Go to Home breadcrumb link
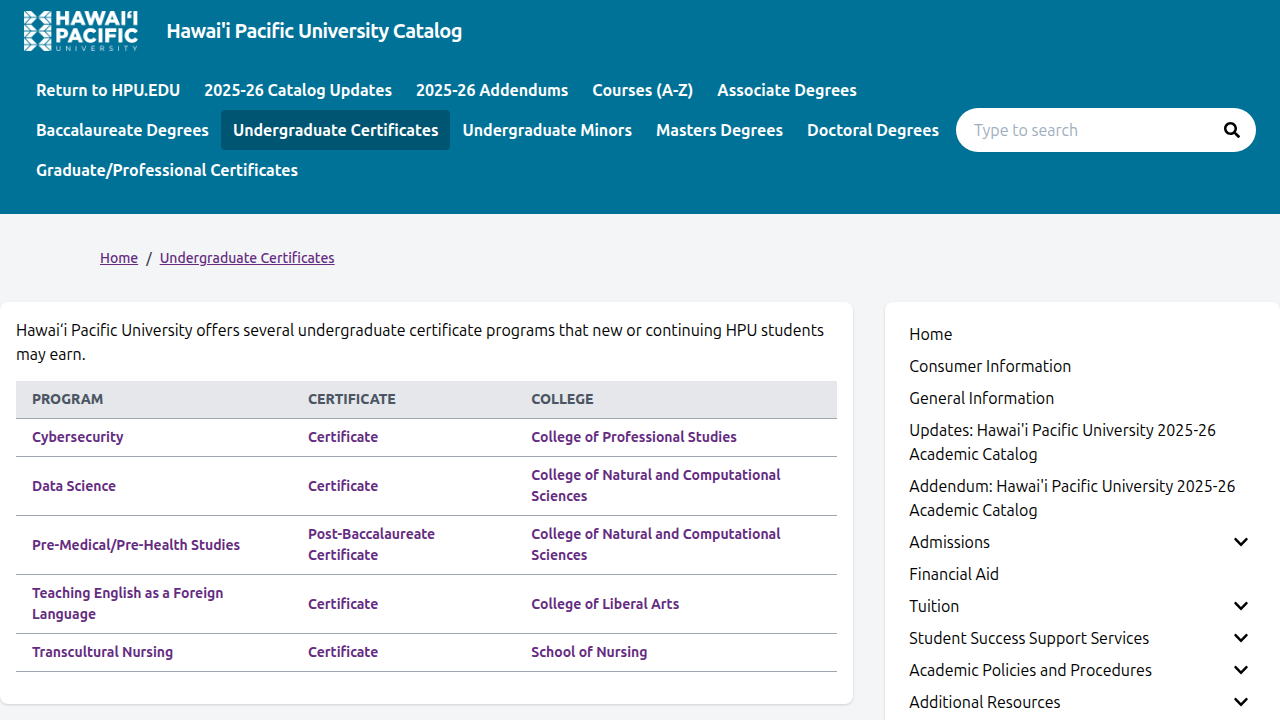The width and height of the screenshot is (1280, 720). [x=119, y=258]
